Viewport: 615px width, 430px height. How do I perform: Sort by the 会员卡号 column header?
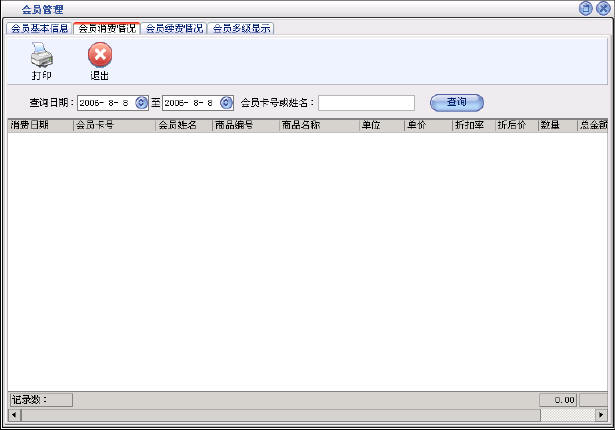[114, 126]
